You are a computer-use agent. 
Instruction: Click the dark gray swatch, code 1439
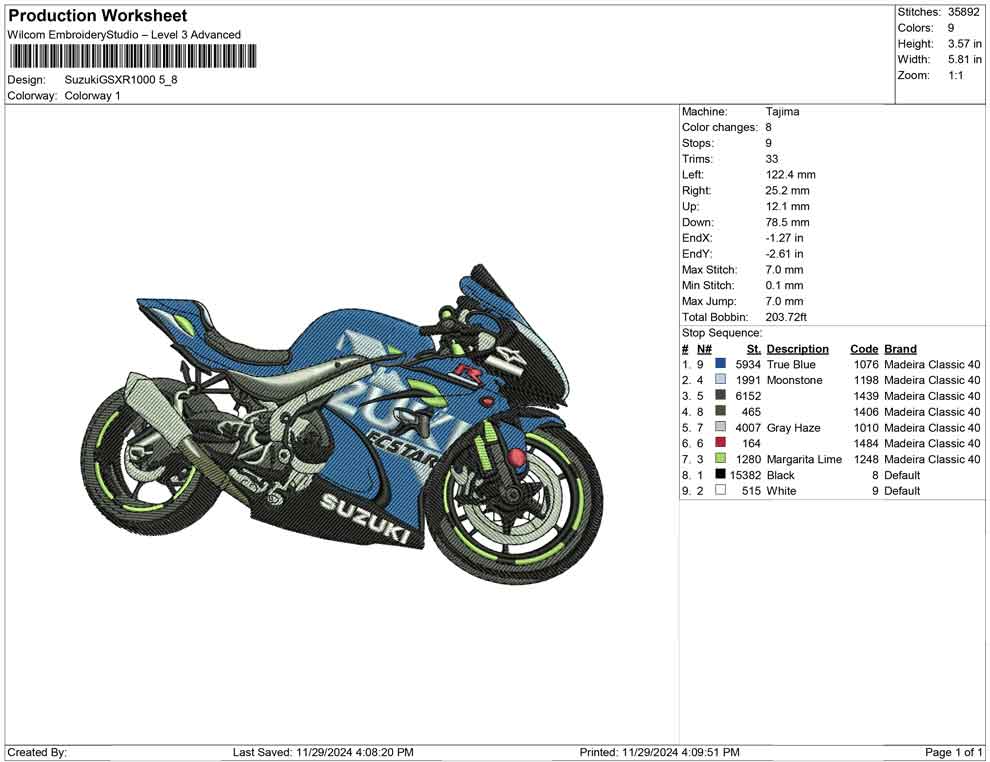point(720,395)
